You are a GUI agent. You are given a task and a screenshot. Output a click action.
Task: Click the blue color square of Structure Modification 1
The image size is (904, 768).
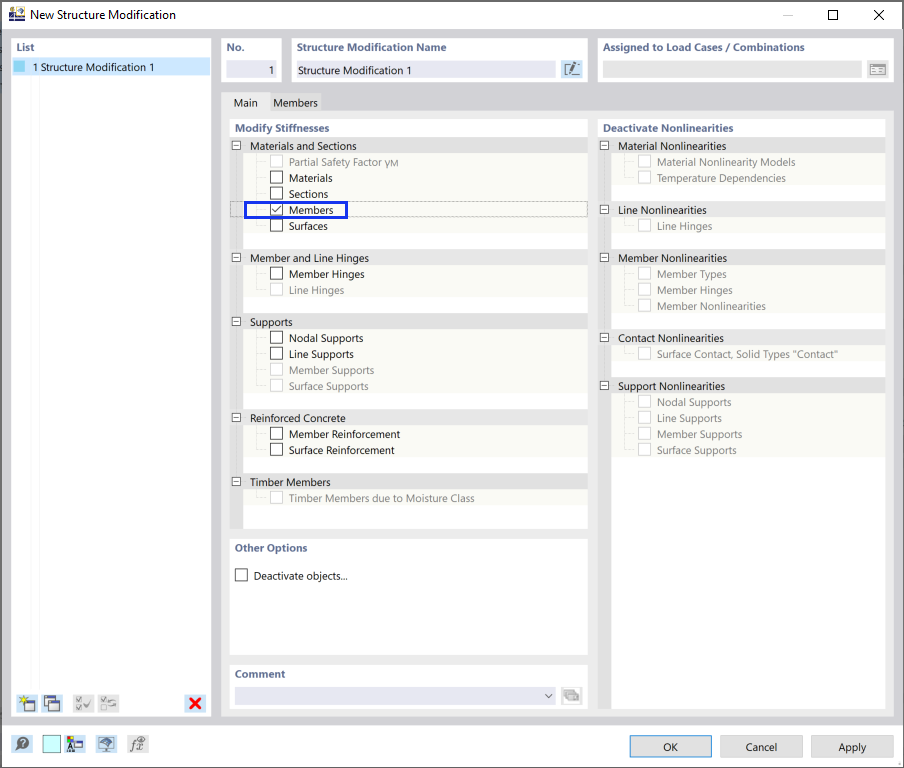point(20,67)
